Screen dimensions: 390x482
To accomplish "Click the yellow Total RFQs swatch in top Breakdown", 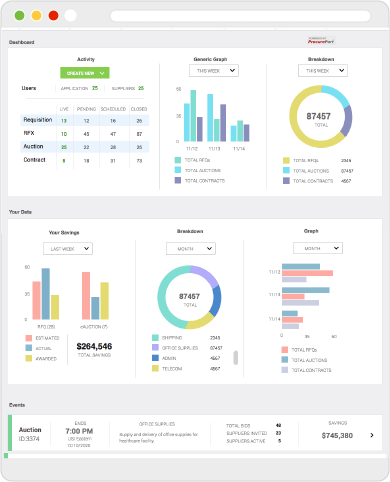I will (x=286, y=160).
